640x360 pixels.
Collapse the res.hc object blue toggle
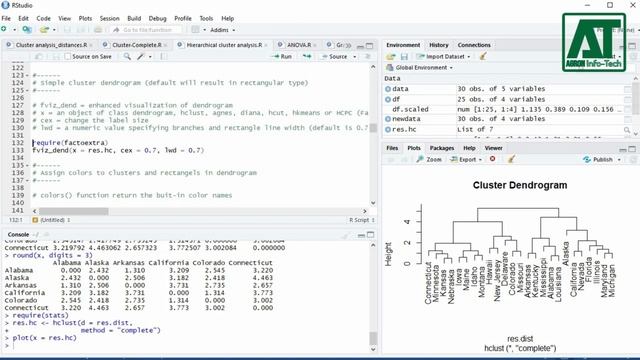(x=388, y=129)
